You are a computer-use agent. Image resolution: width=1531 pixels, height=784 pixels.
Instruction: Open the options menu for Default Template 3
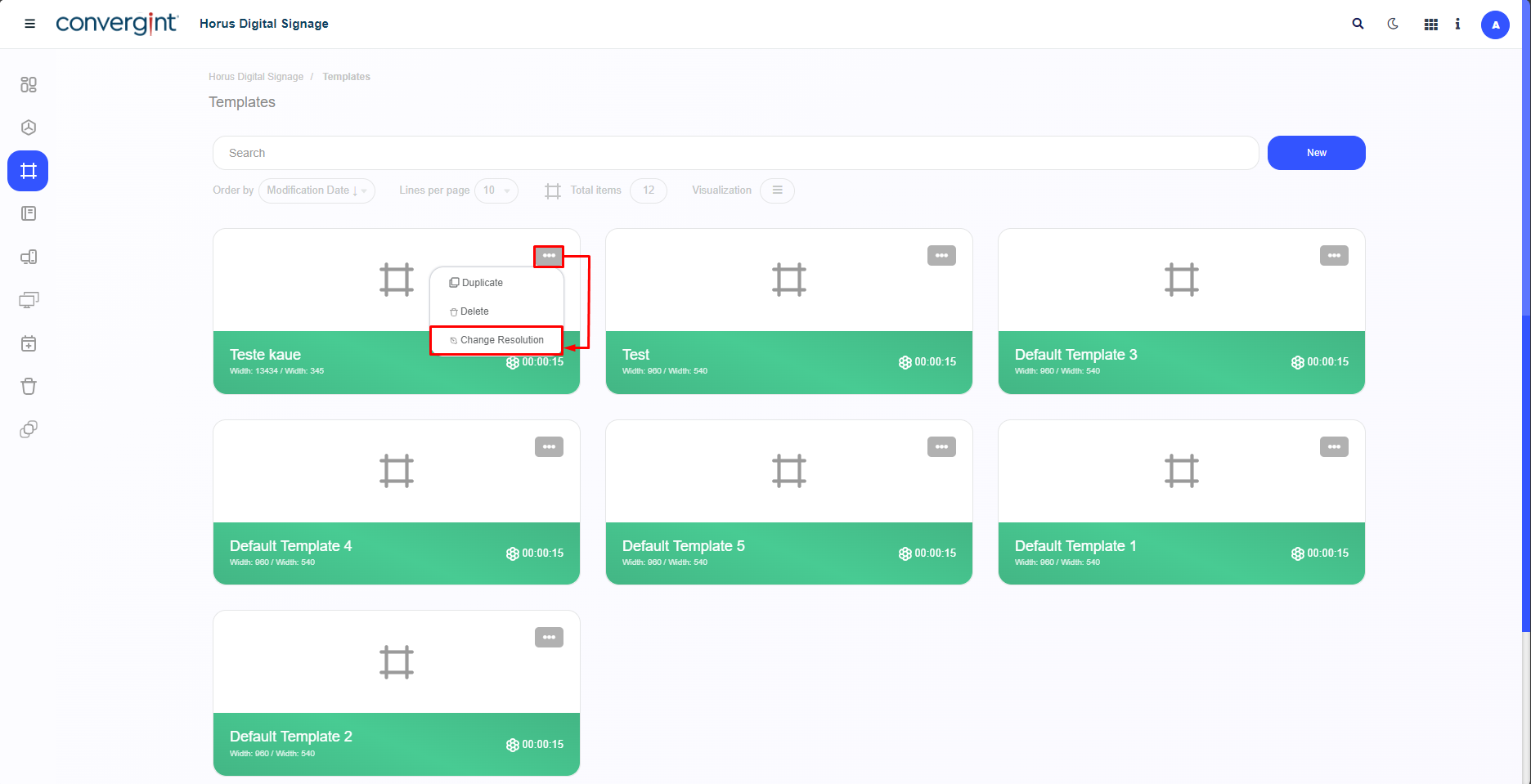click(x=1334, y=256)
